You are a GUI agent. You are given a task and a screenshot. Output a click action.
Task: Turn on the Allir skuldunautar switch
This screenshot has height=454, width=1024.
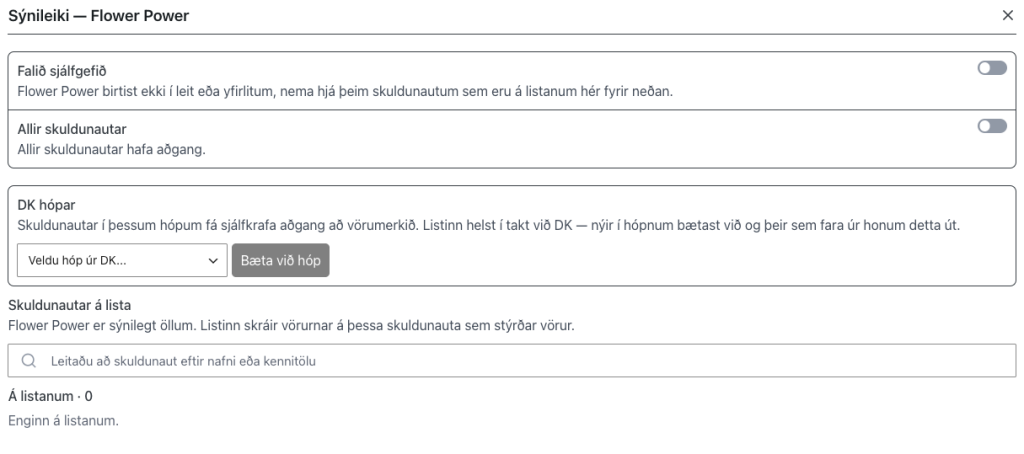(992, 126)
